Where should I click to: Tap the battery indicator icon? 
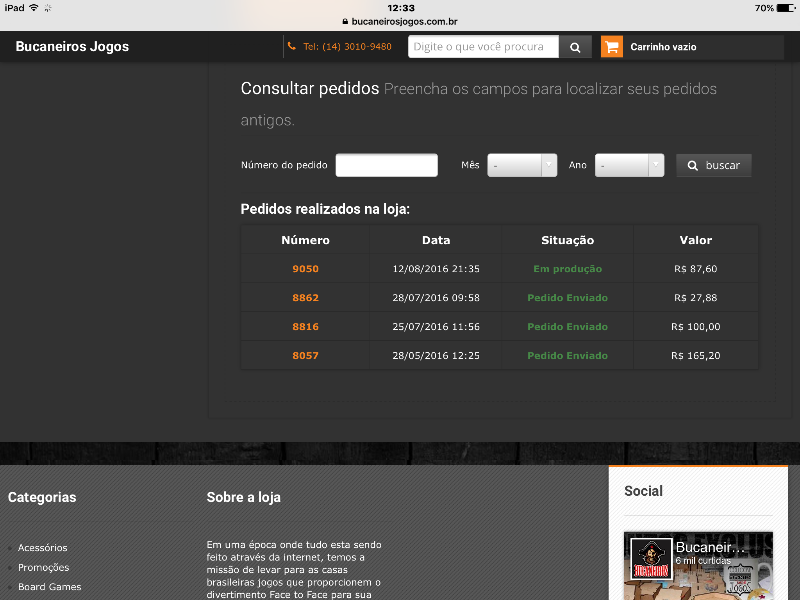[x=786, y=8]
